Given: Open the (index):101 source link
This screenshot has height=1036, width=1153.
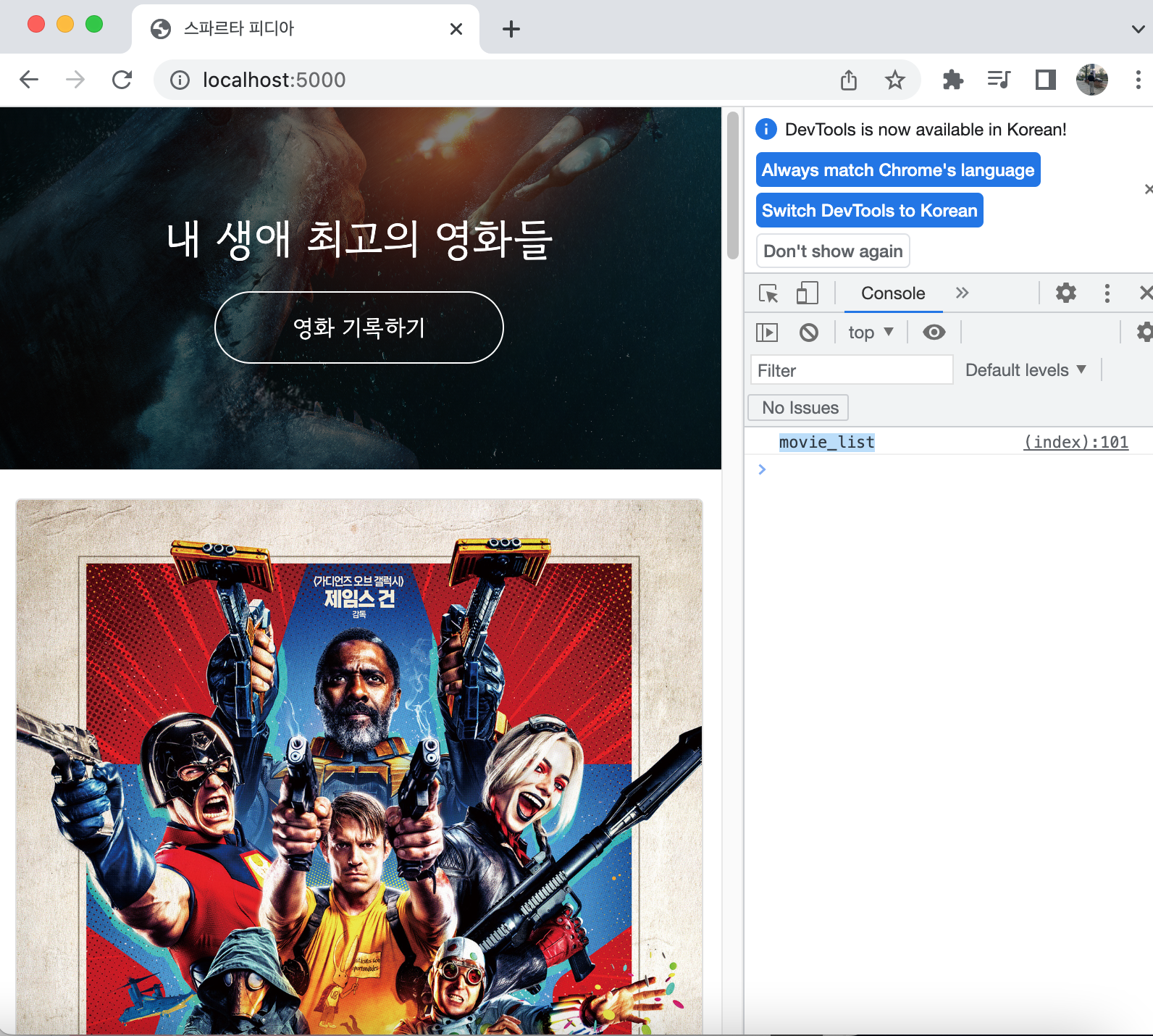Looking at the screenshot, I should point(1076,442).
